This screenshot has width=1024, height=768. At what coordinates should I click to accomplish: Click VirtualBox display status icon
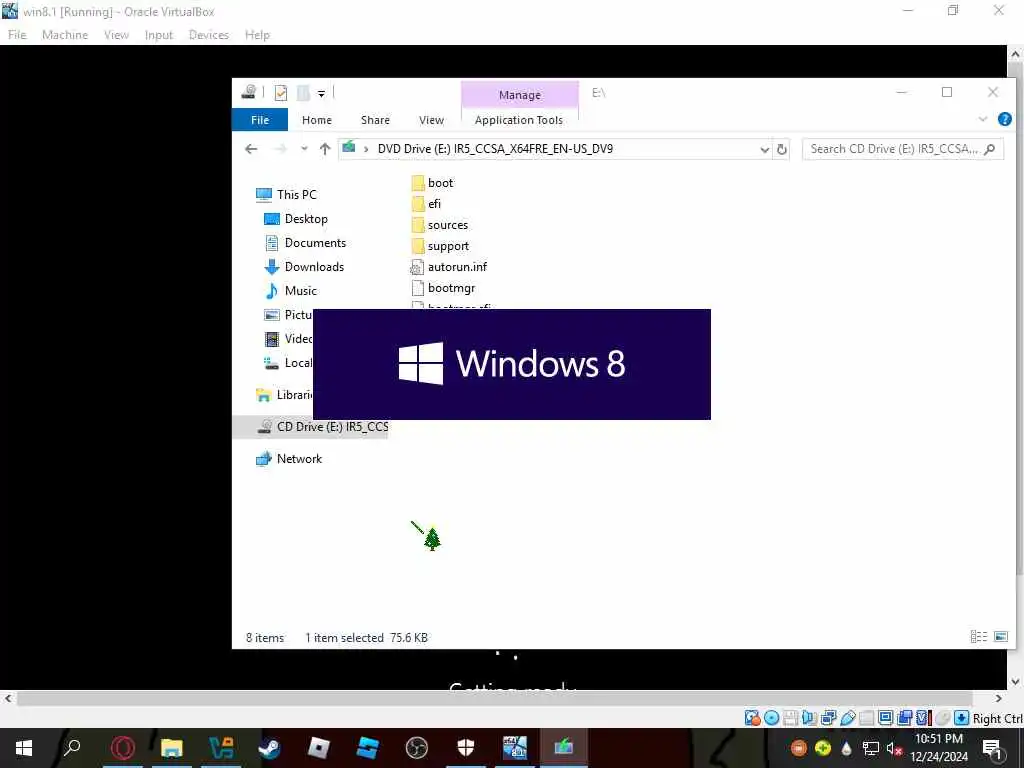pos(886,718)
